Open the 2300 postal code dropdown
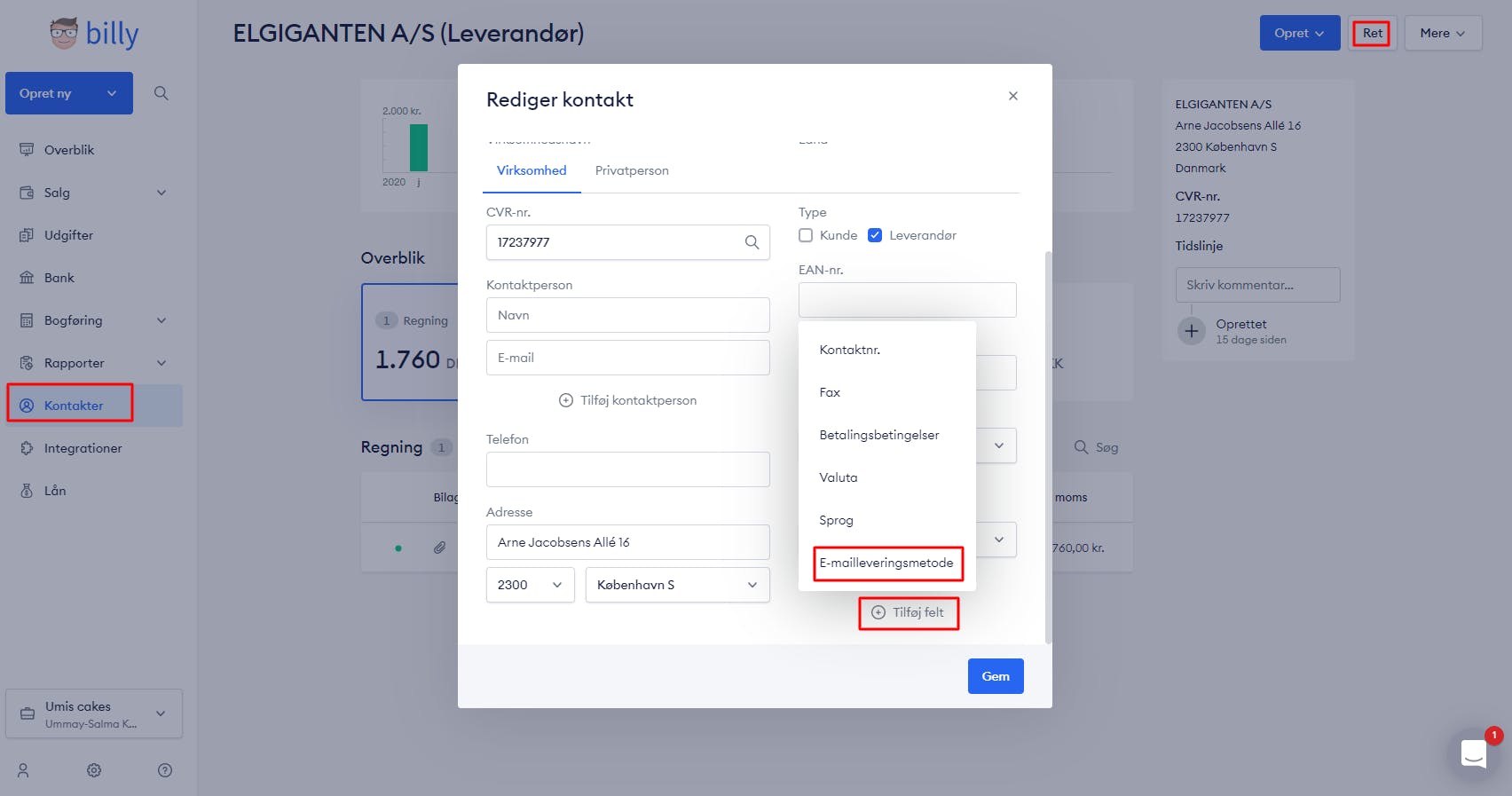The image size is (1512, 796). pos(531,585)
